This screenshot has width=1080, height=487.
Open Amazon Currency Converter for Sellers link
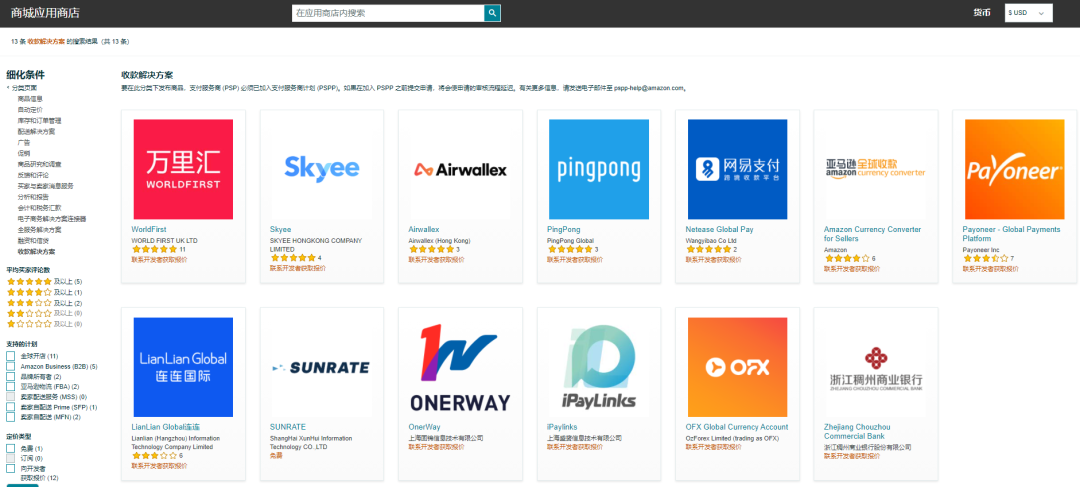pyautogui.click(x=872, y=234)
